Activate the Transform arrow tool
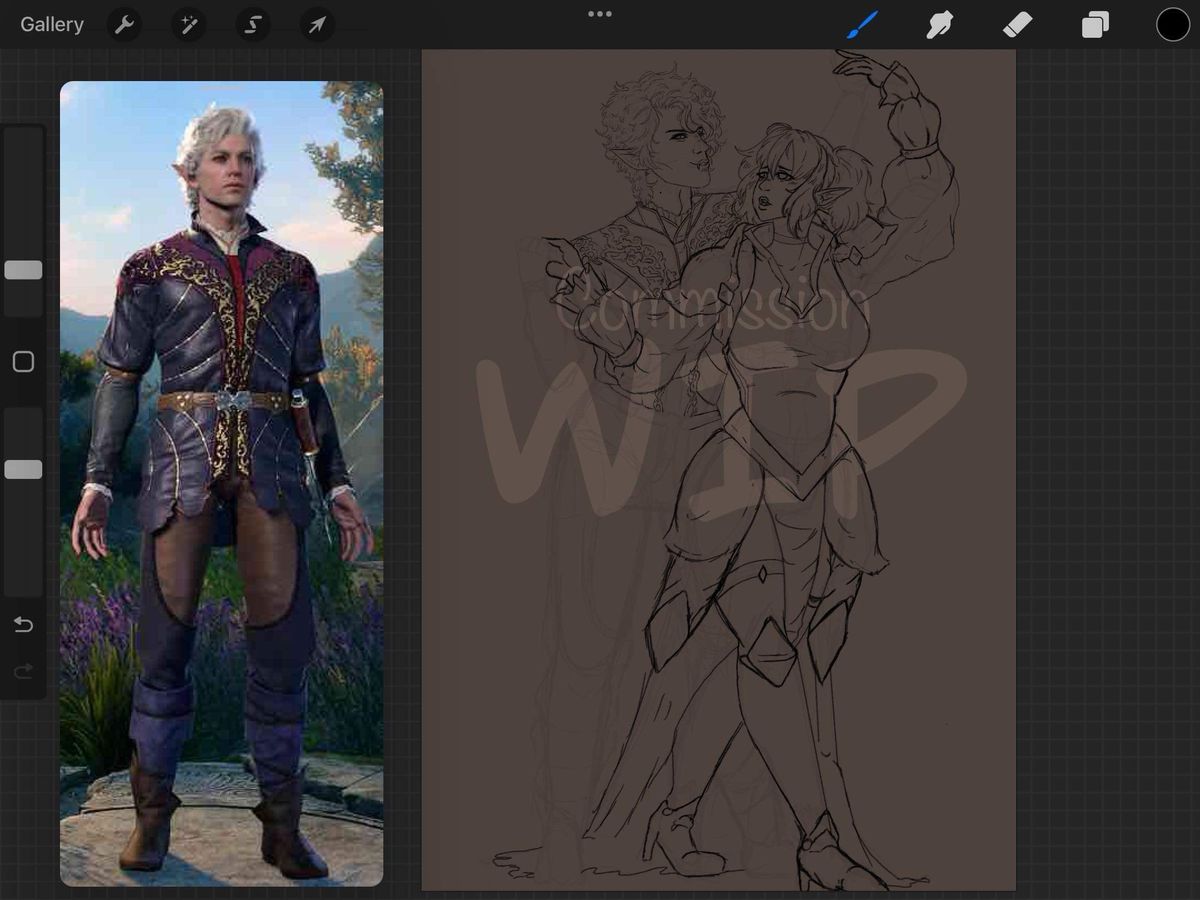Viewport: 1200px width, 900px height. tap(317, 24)
